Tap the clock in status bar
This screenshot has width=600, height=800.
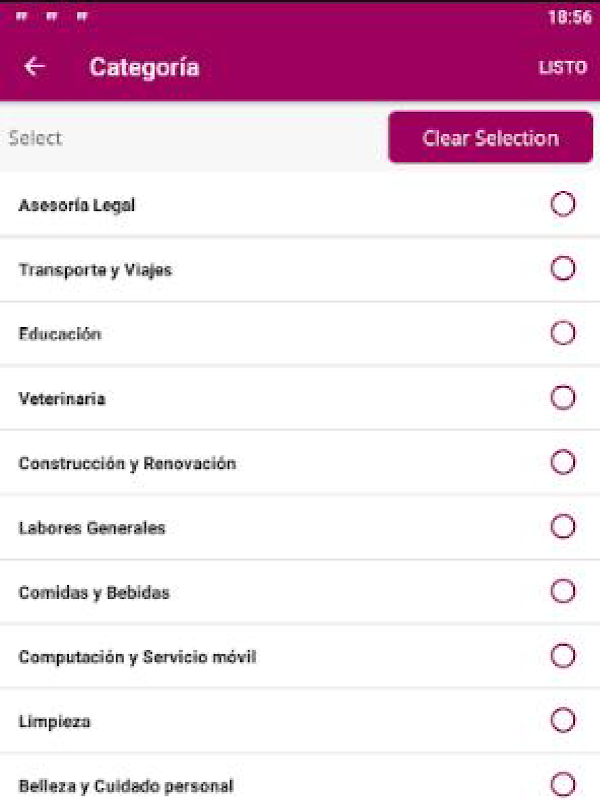pyautogui.click(x=569, y=17)
